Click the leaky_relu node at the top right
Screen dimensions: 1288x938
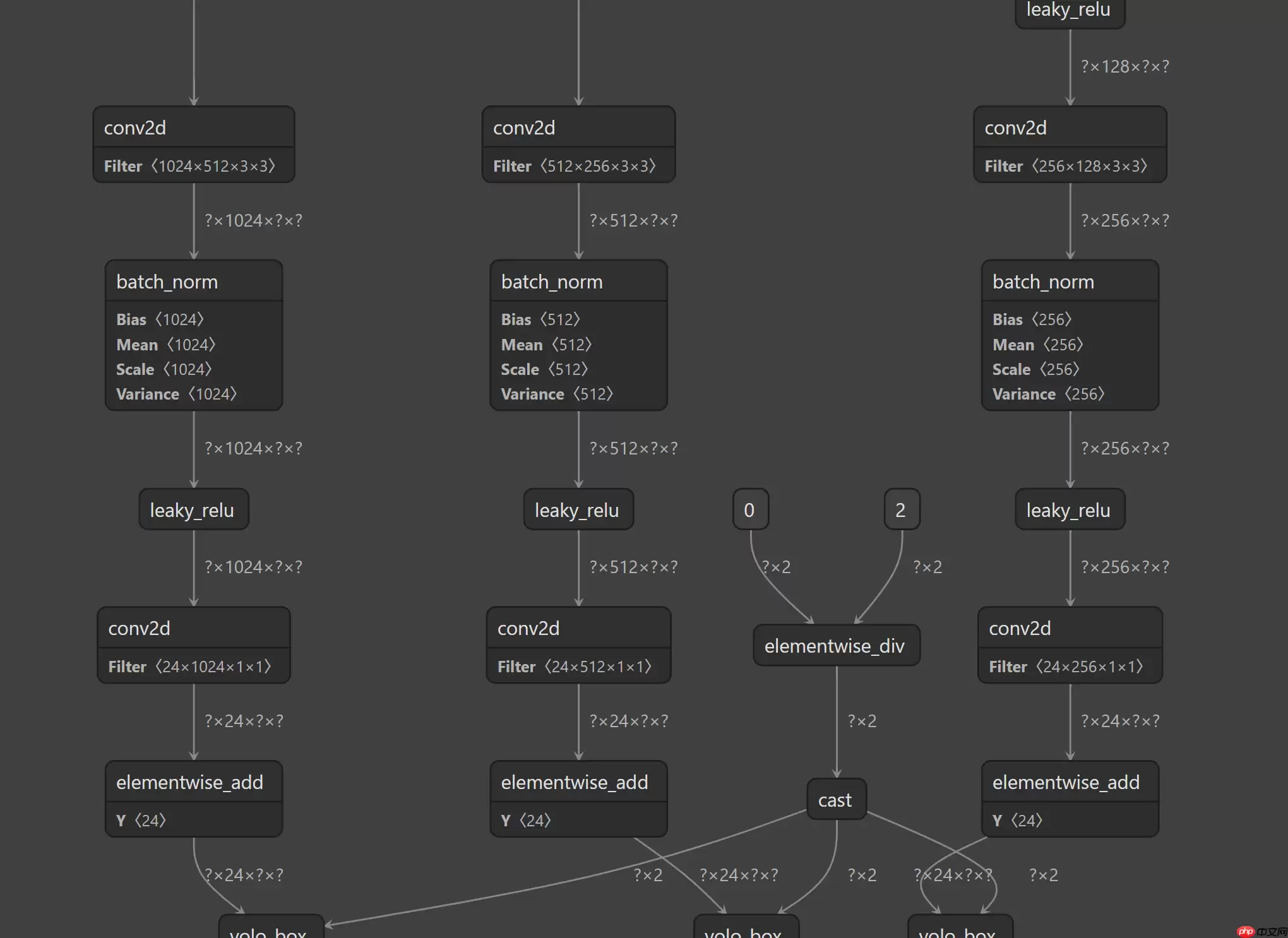[x=1070, y=11]
